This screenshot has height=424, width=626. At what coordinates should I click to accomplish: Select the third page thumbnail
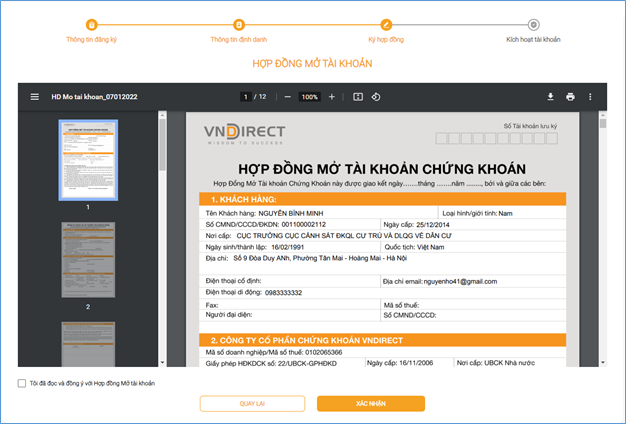[88, 344]
